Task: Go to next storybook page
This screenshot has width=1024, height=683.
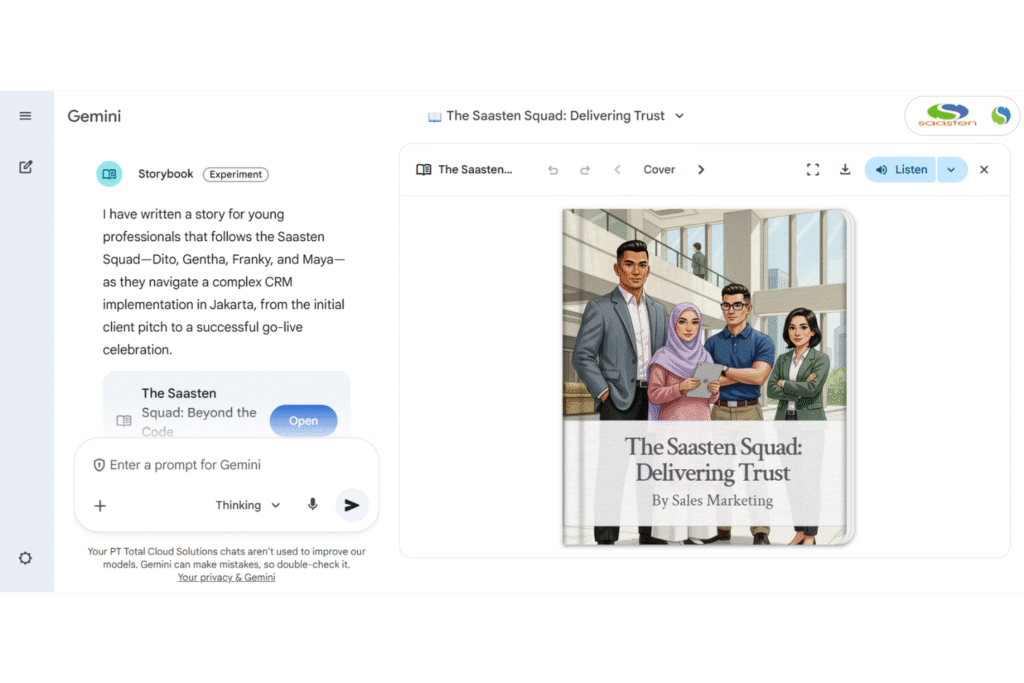Action: pos(701,170)
